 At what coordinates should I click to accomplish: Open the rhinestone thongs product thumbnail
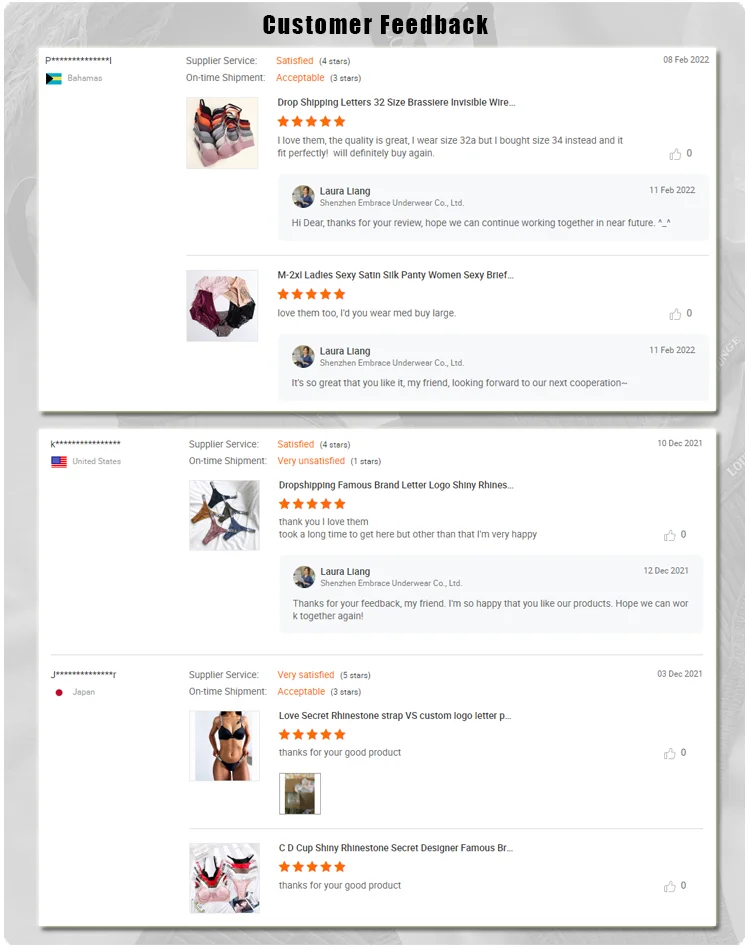[224, 515]
